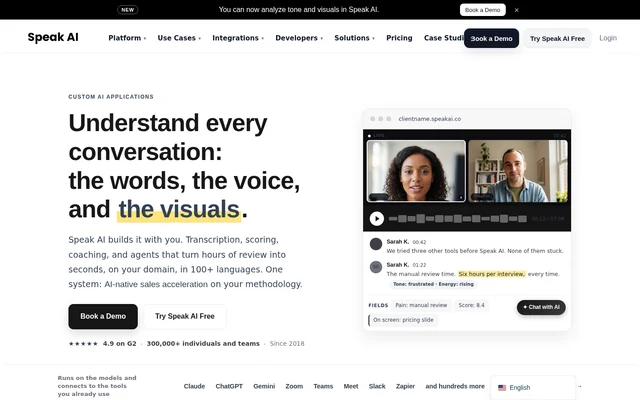Viewport: 640px width, 400px height.
Task: Click hero Try Speak AI Free button
Action: coord(184,316)
